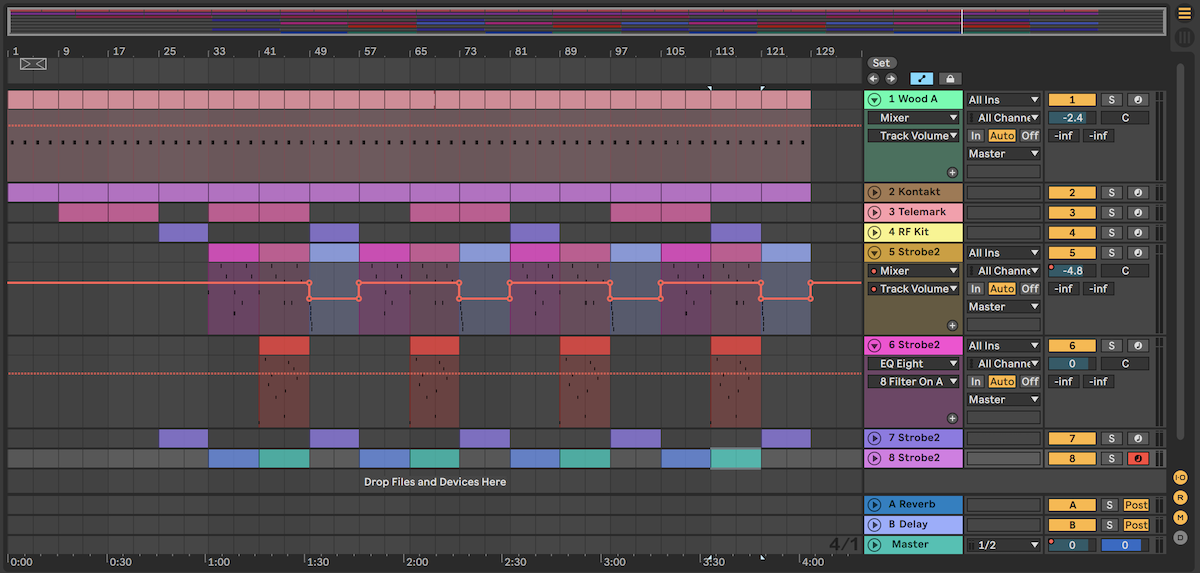Image resolution: width=1200 pixels, height=573 pixels.
Task: Add automation lane on 1 Wood A track
Action: pos(952,172)
